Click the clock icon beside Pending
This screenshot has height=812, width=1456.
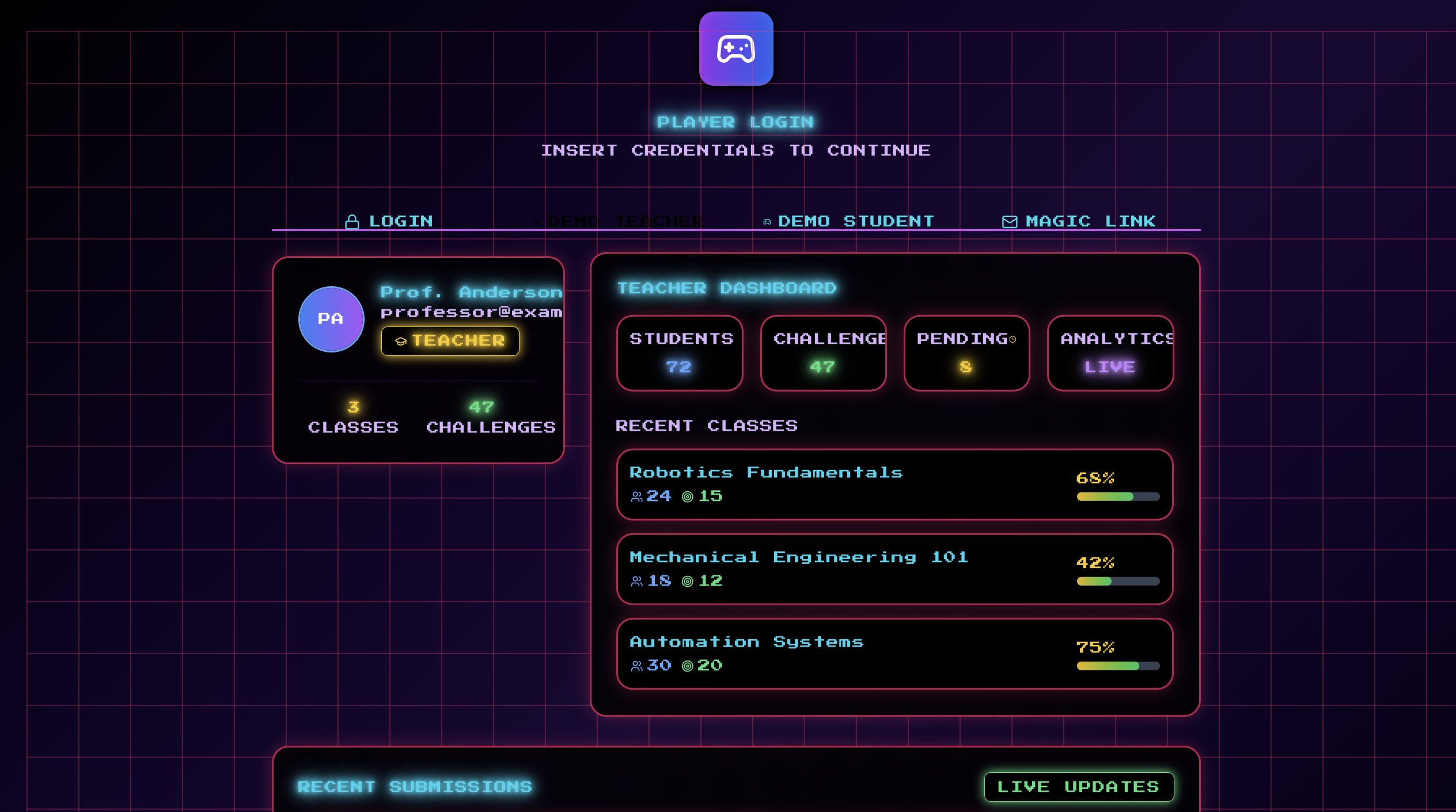(x=1013, y=340)
